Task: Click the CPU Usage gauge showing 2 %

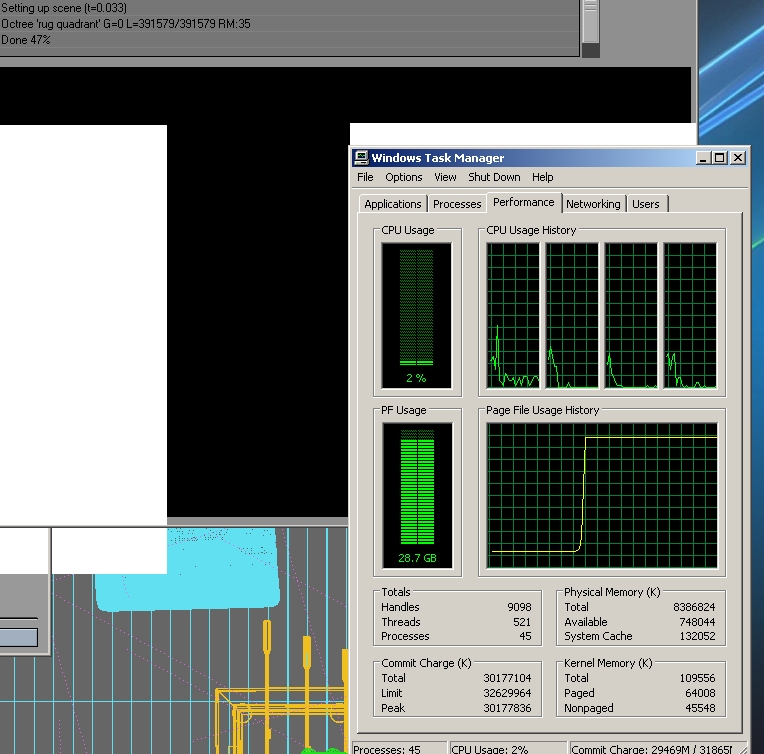Action: tap(417, 315)
